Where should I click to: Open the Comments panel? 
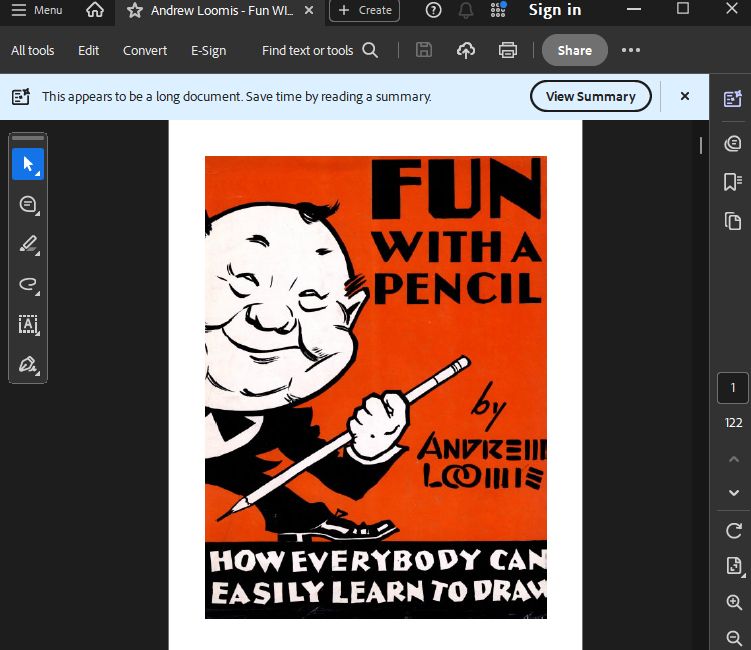pos(733,143)
